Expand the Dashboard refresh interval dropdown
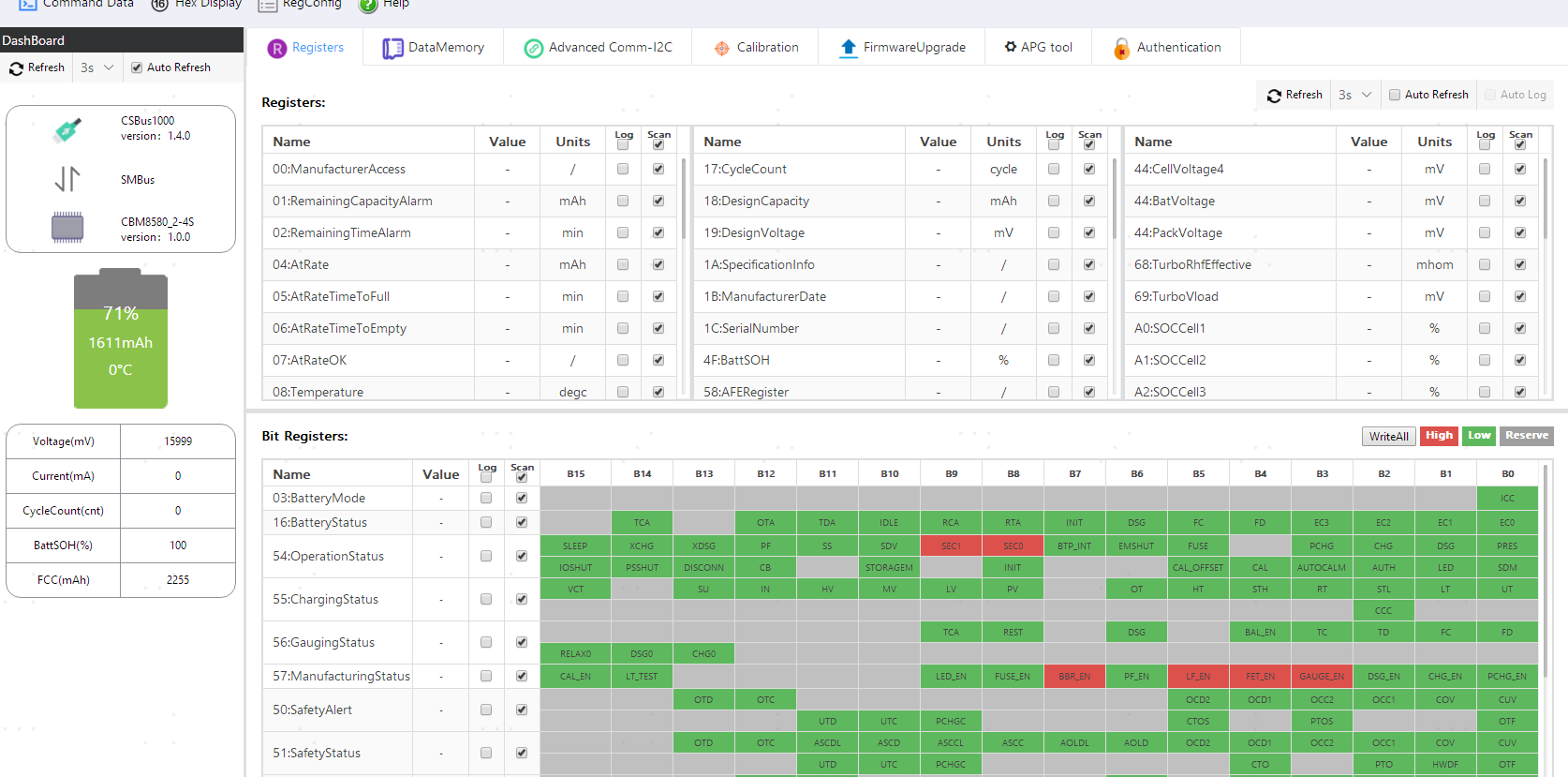The image size is (1568, 777). pos(97,67)
